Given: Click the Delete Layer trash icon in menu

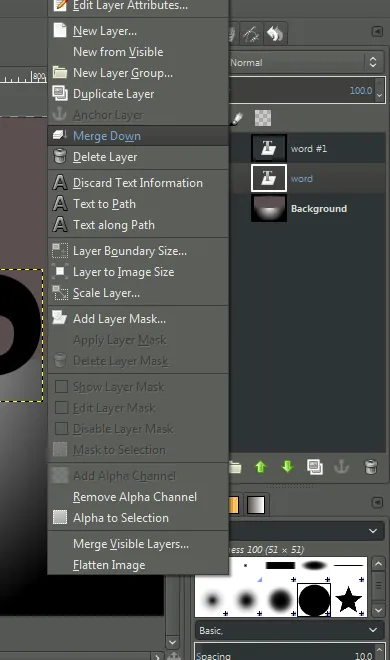Looking at the screenshot, I should tap(60, 156).
